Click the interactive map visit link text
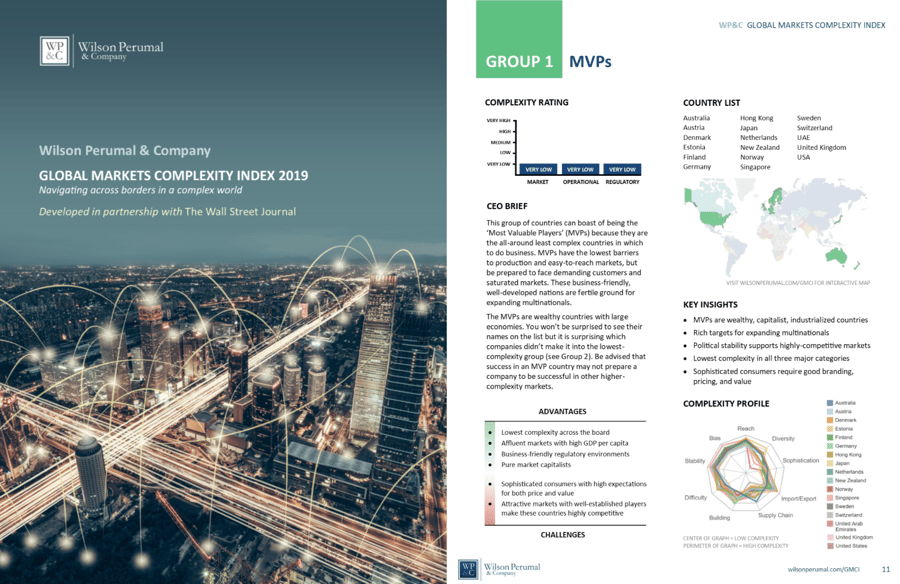The height and width of the screenshot is (584, 900). pyautogui.click(x=798, y=283)
